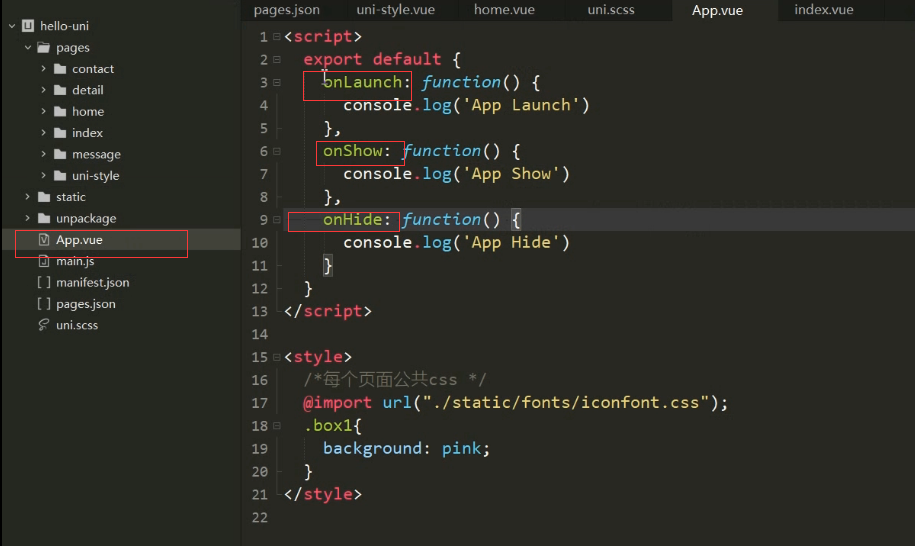Fold .box1 rule at line 18

point(277,426)
